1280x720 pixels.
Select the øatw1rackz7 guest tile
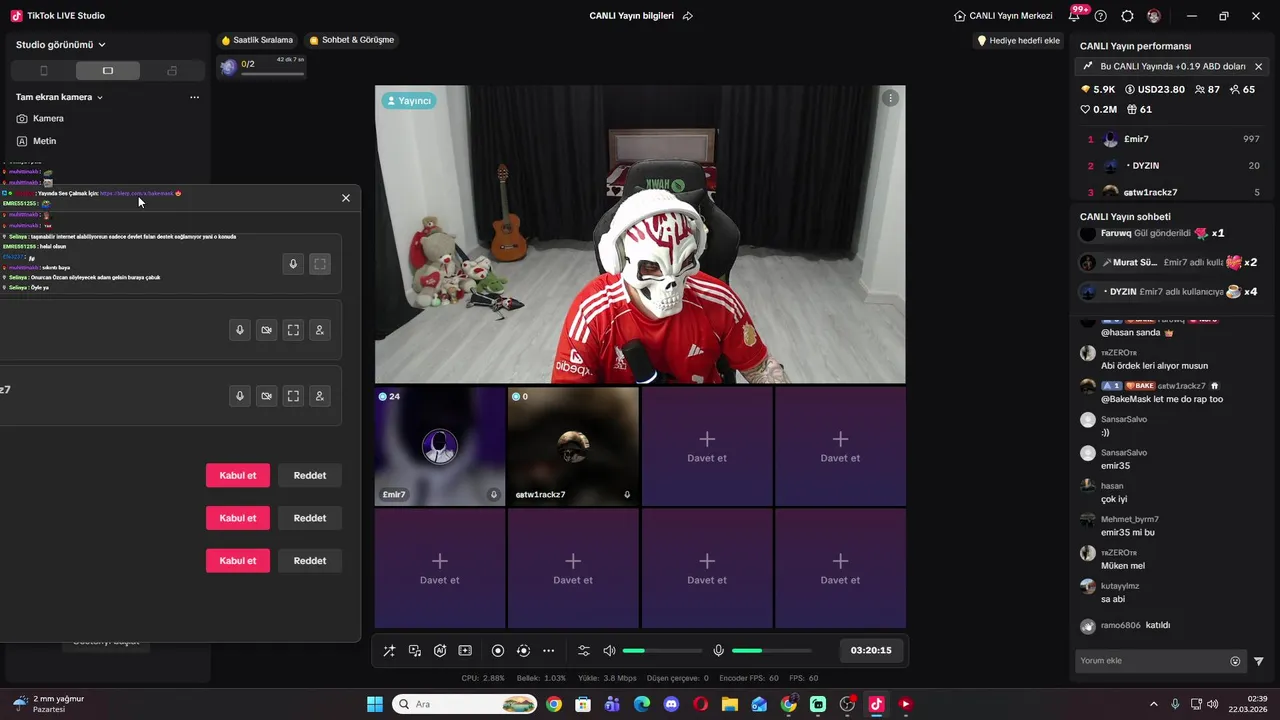[x=573, y=446]
